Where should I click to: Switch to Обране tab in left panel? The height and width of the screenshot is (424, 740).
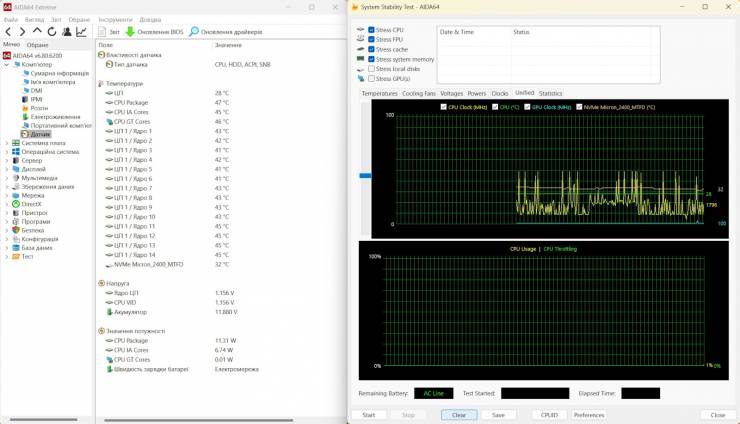(x=37, y=45)
